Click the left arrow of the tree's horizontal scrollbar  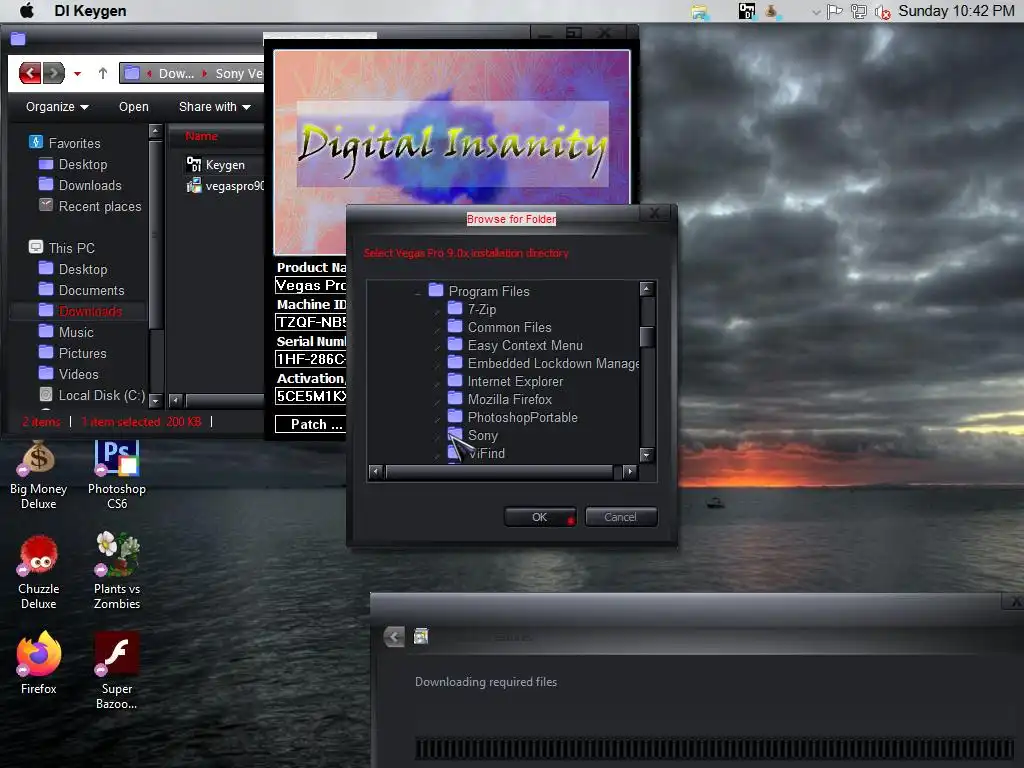point(376,472)
